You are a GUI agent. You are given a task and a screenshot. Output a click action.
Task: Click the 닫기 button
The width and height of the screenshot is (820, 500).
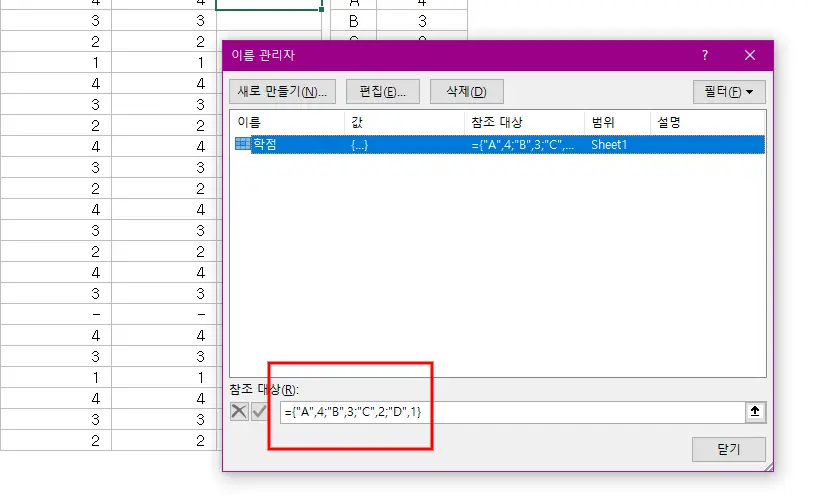click(x=728, y=449)
